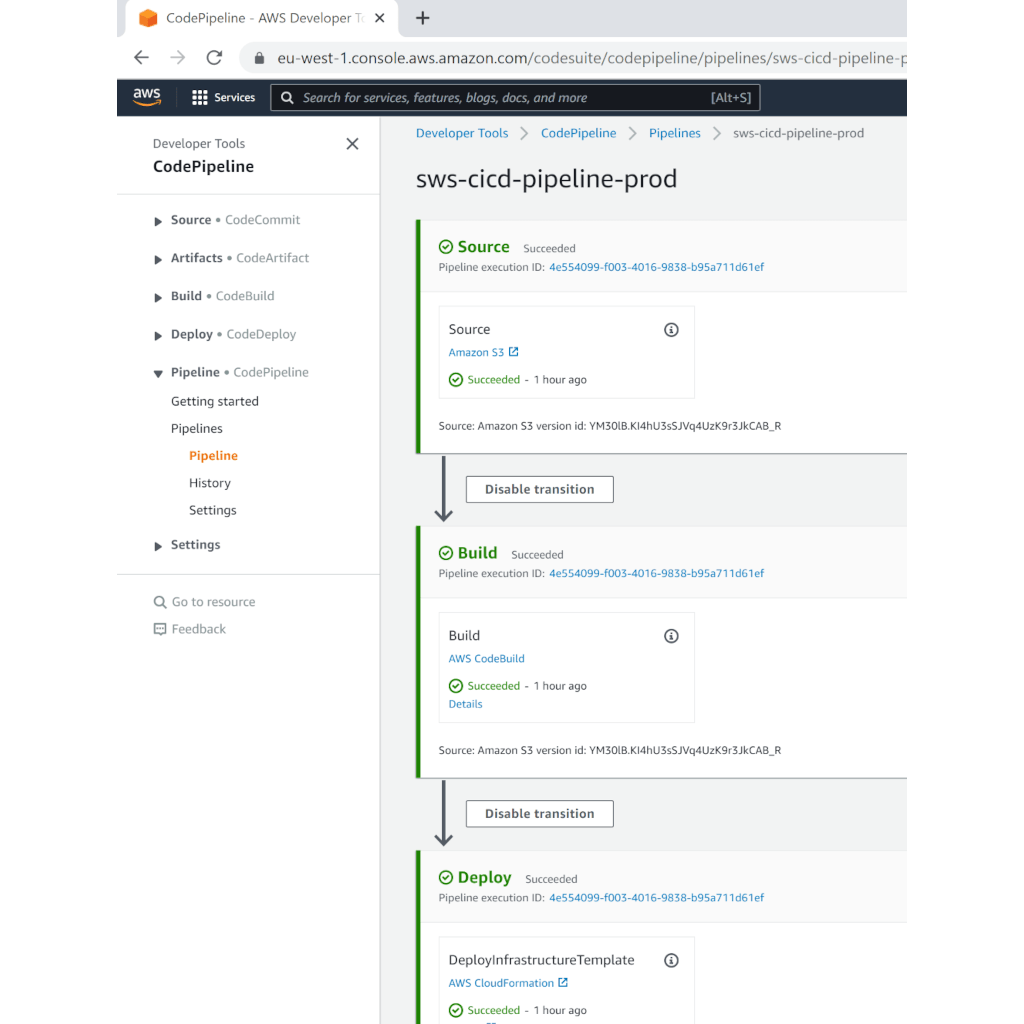Expand the Source CodeCommit section
This screenshot has width=1024, height=1024.
158,221
